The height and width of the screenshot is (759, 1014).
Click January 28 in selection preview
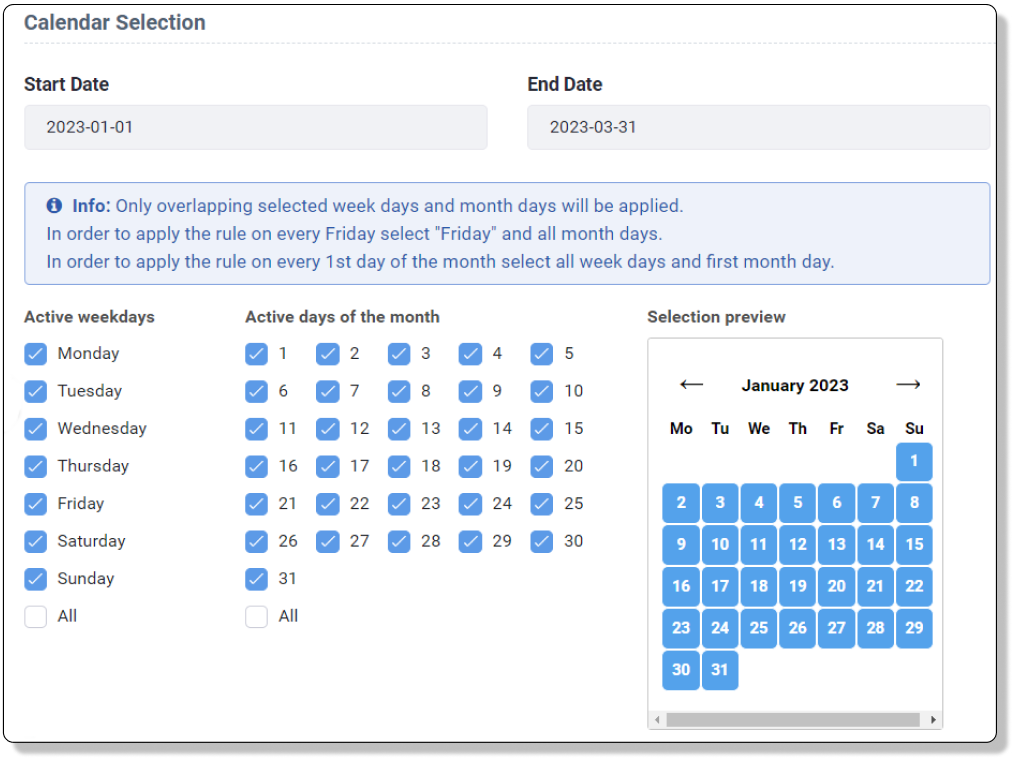click(x=875, y=628)
